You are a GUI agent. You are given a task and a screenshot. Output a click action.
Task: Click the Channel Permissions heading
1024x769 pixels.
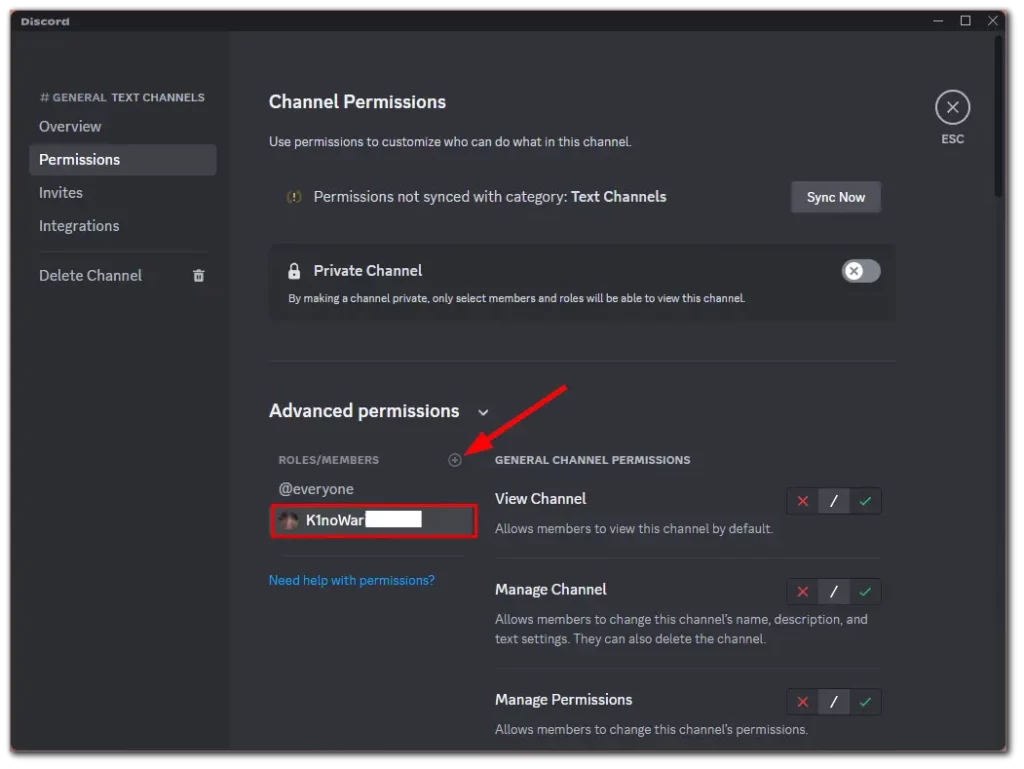[x=357, y=102]
